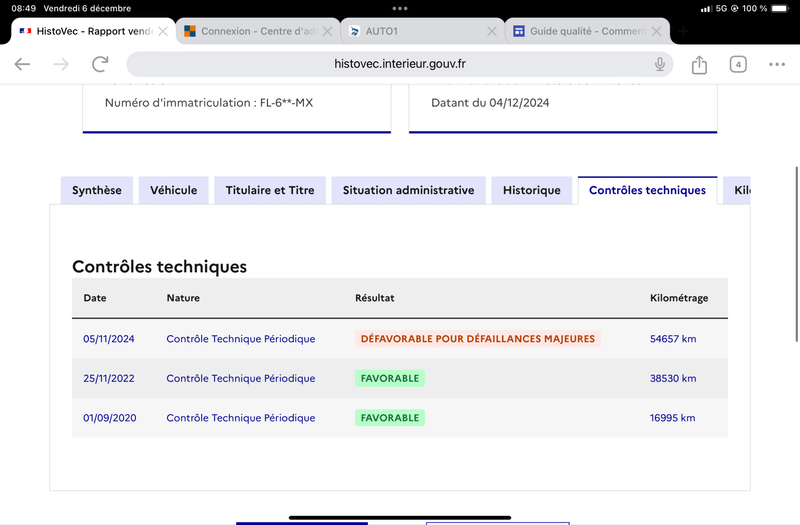This screenshot has height=525, width=800.
Task: Click Contrôle Technique Périodique in 05/11/2024 row
Action: coord(241,339)
